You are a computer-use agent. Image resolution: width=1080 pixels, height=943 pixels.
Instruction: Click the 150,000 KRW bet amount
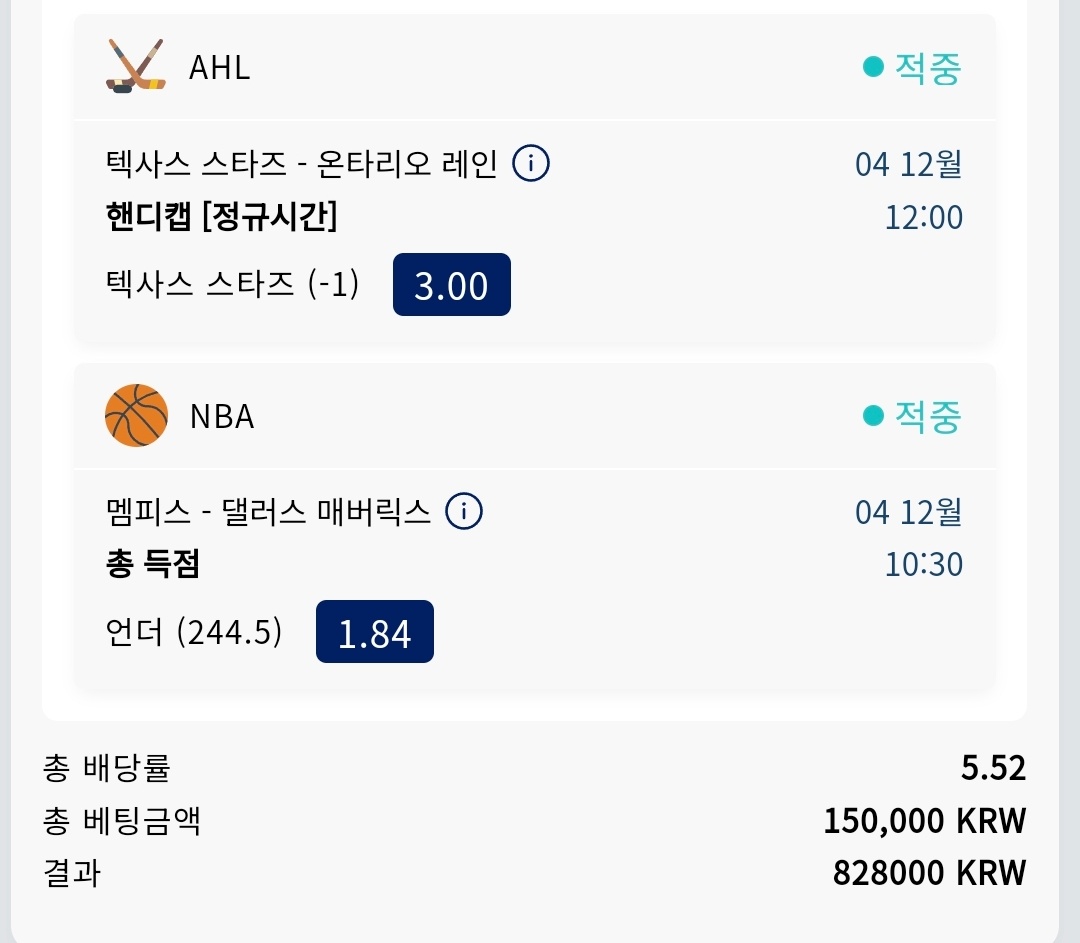925,821
